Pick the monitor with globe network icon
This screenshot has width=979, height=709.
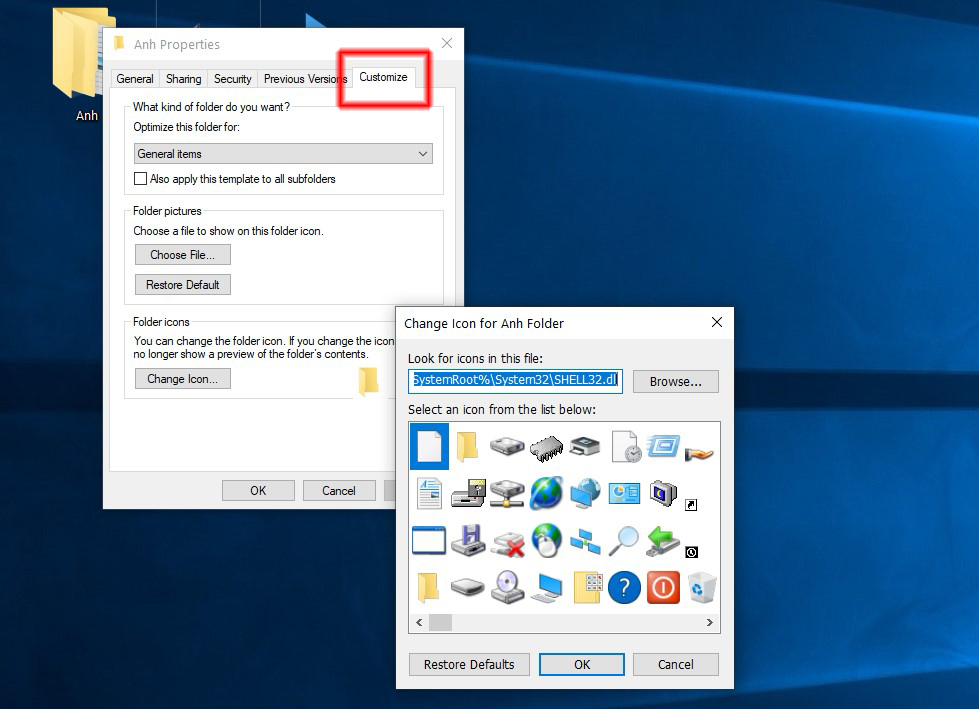point(585,493)
